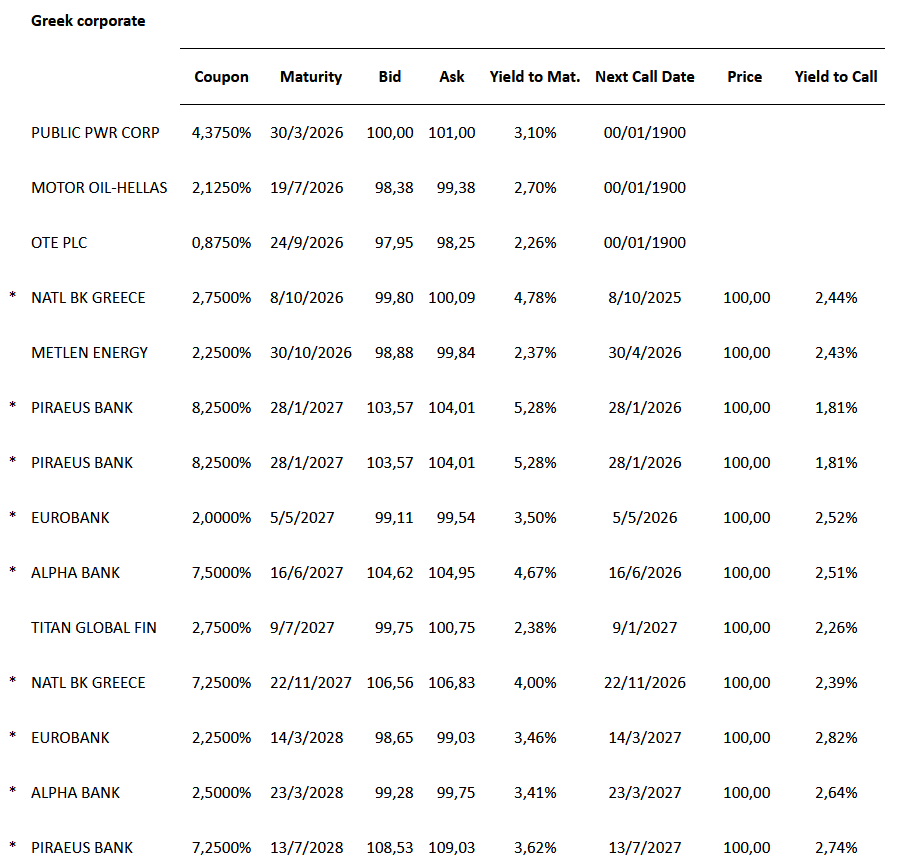Select the OTE PLC issuer cell
The height and width of the screenshot is (862, 897).
click(x=66, y=243)
